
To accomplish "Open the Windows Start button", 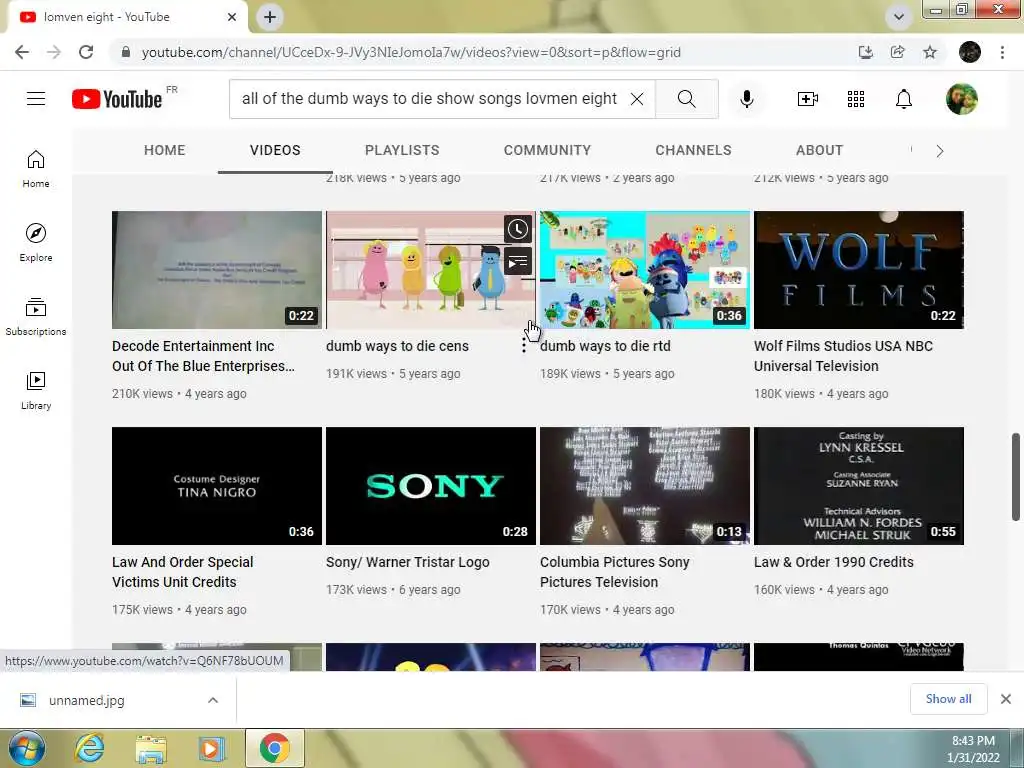I will (27, 748).
